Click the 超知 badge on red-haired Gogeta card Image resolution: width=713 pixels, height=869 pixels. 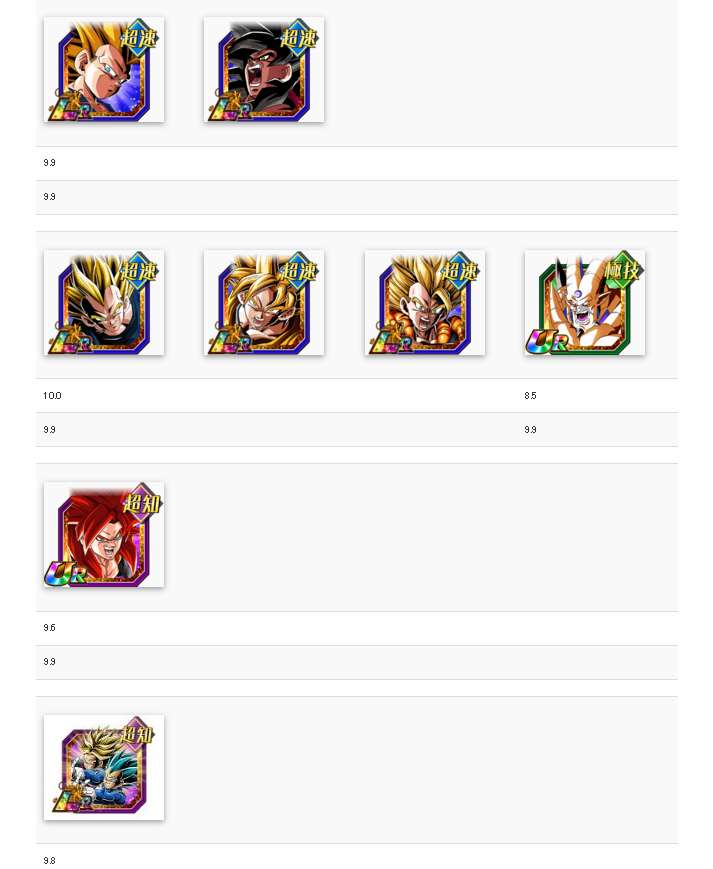(x=142, y=503)
